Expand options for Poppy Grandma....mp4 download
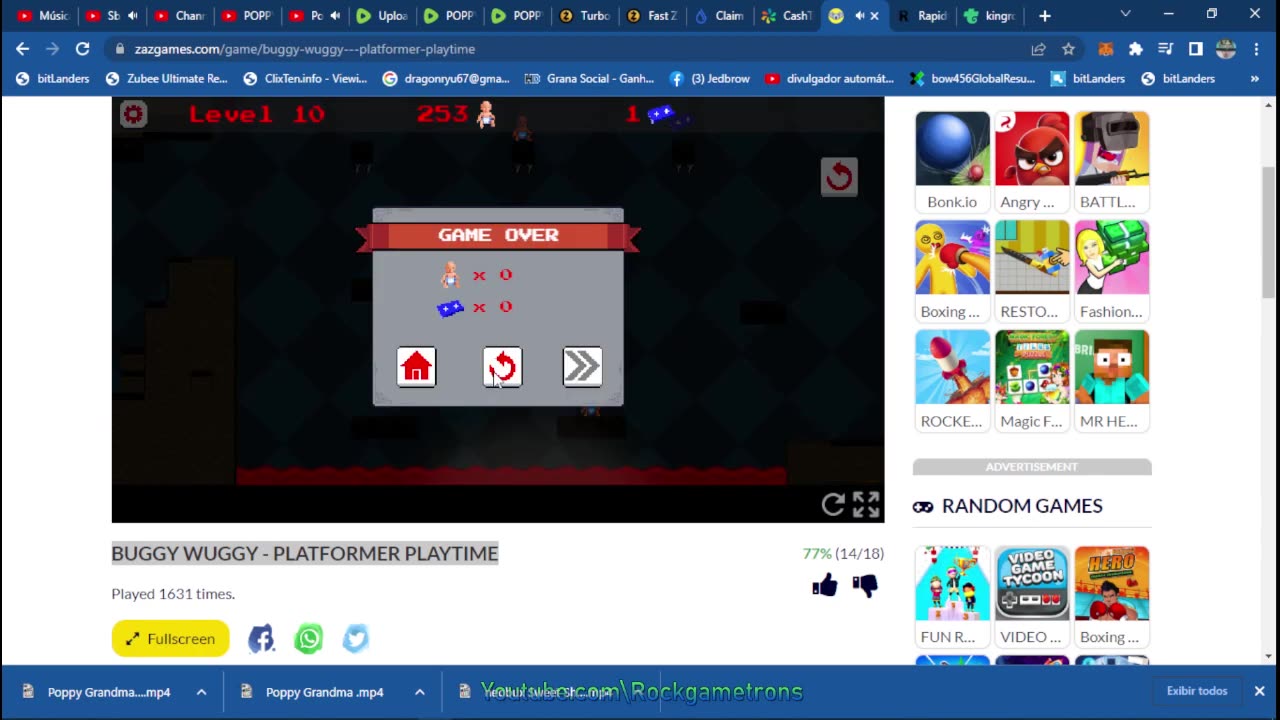This screenshot has height=720, width=1280. (201, 691)
